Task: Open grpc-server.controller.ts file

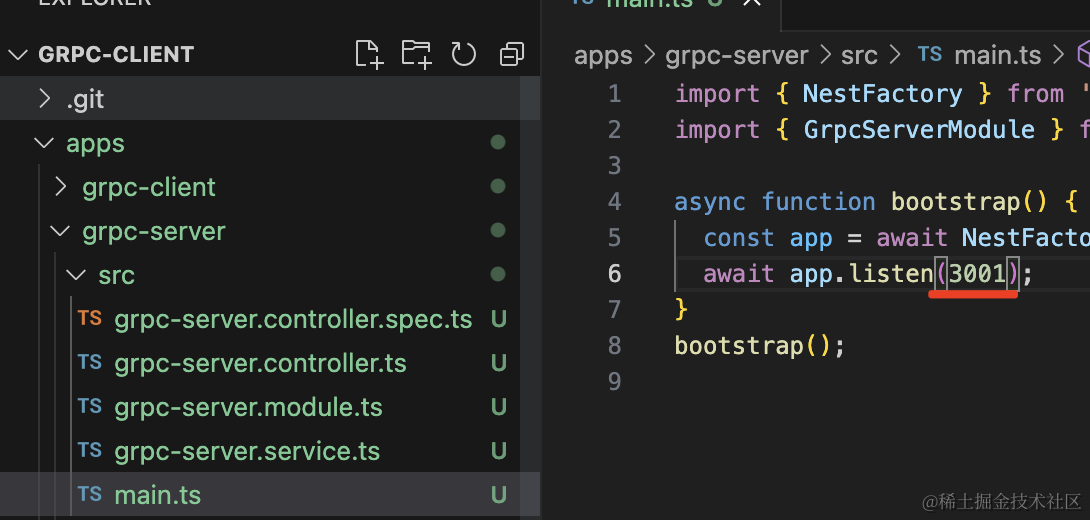Action: tap(260, 363)
